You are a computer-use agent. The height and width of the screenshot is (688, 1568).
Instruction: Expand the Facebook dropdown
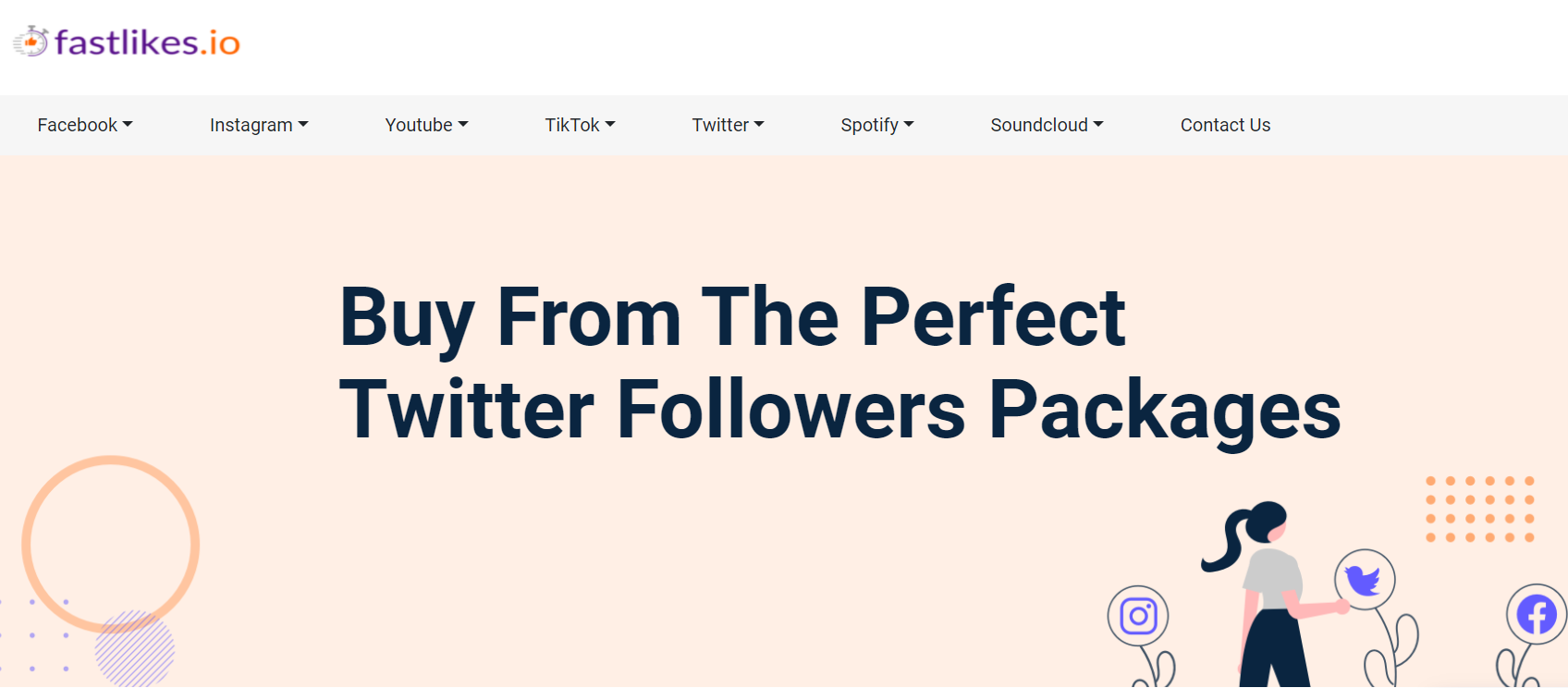[x=84, y=124]
